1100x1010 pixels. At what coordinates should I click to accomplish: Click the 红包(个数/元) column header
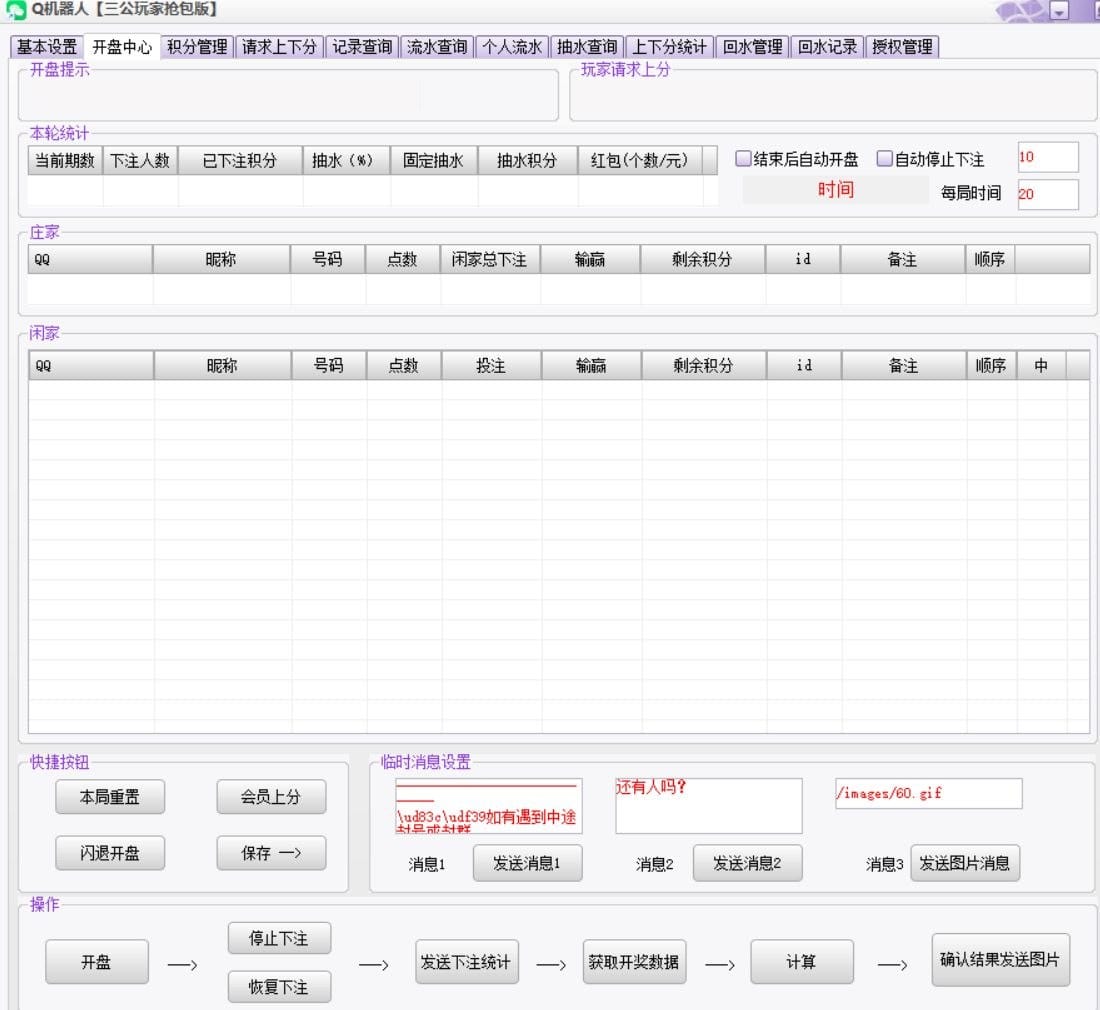(640, 161)
